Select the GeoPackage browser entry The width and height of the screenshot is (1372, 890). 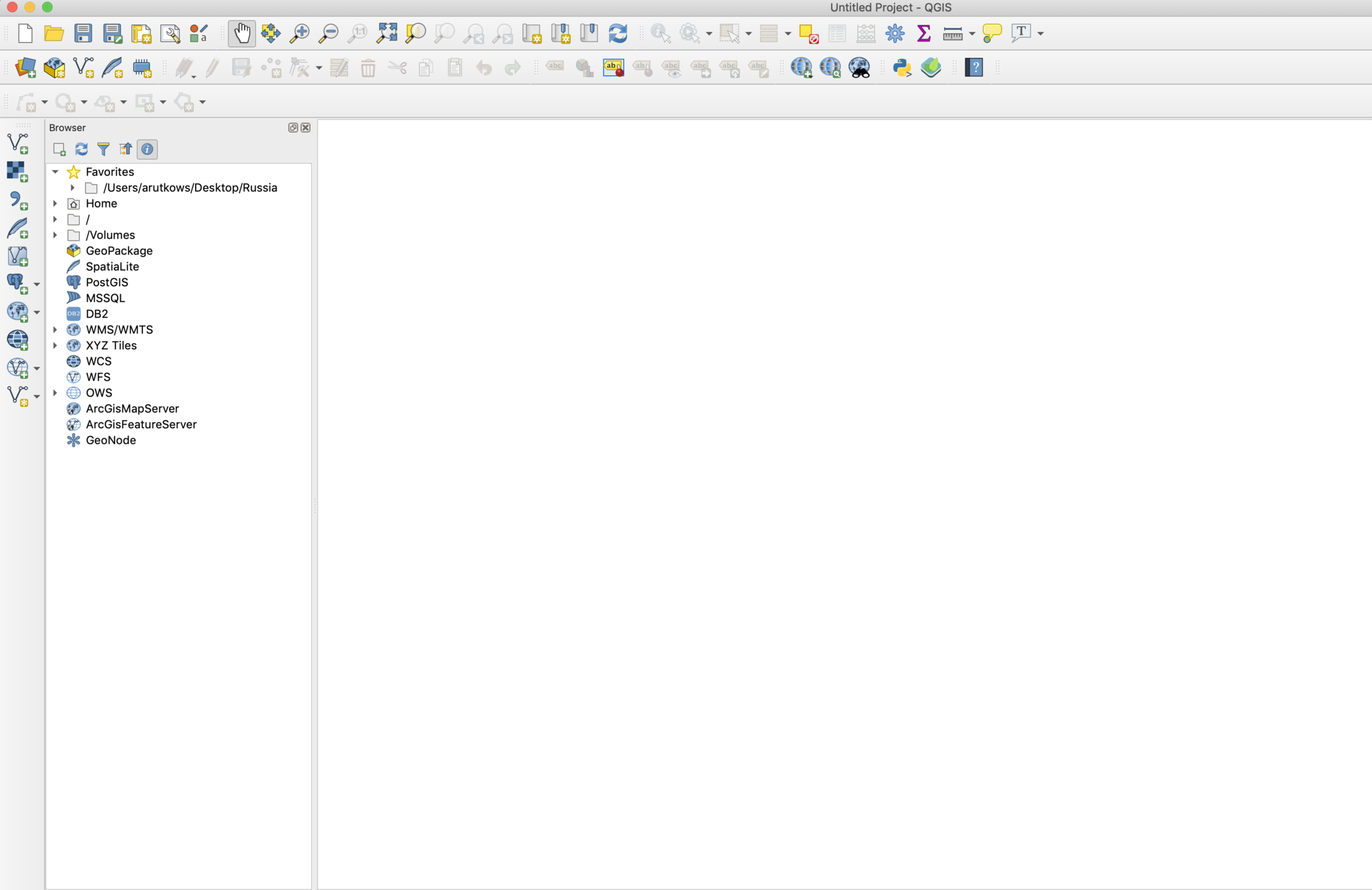119,251
